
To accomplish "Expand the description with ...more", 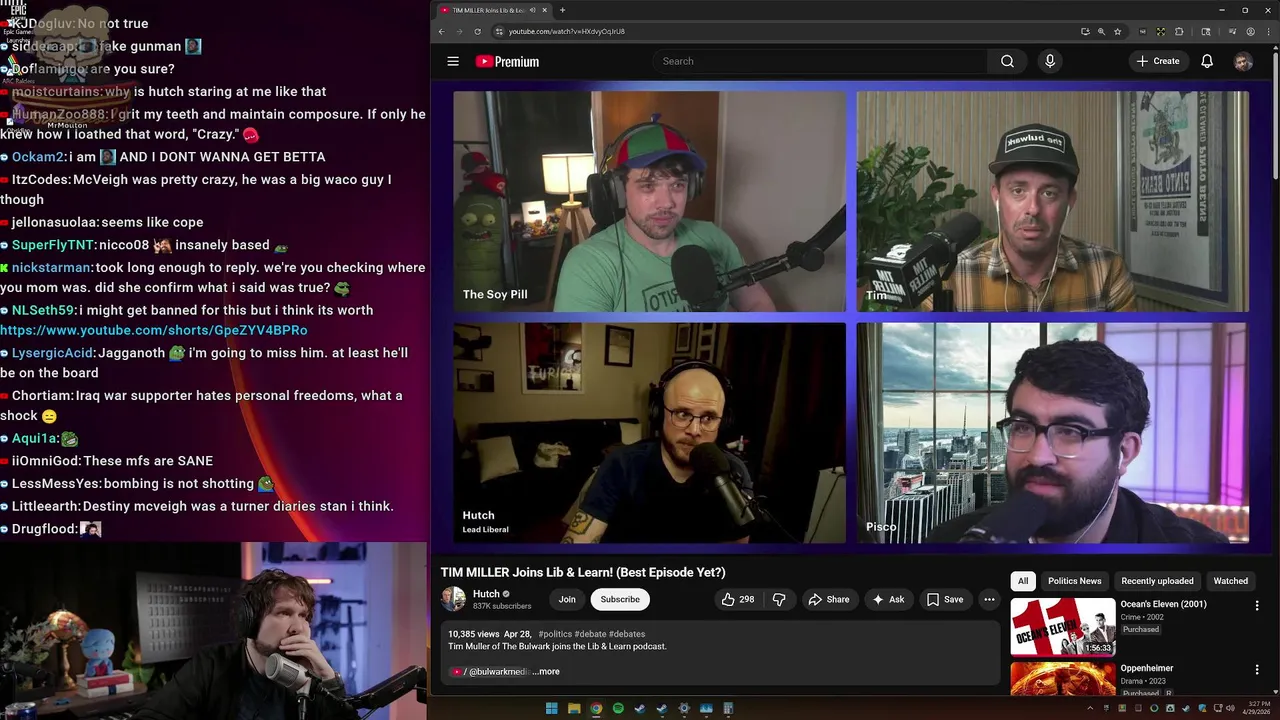I will coord(546,671).
